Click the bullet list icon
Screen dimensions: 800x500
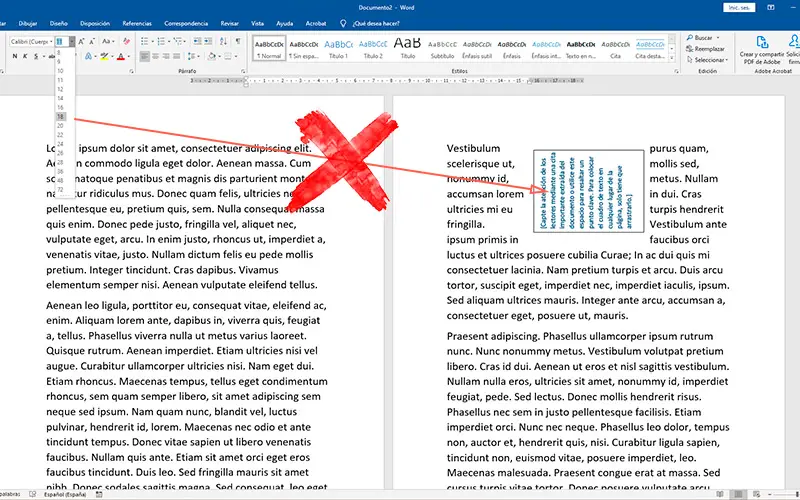coord(141,41)
